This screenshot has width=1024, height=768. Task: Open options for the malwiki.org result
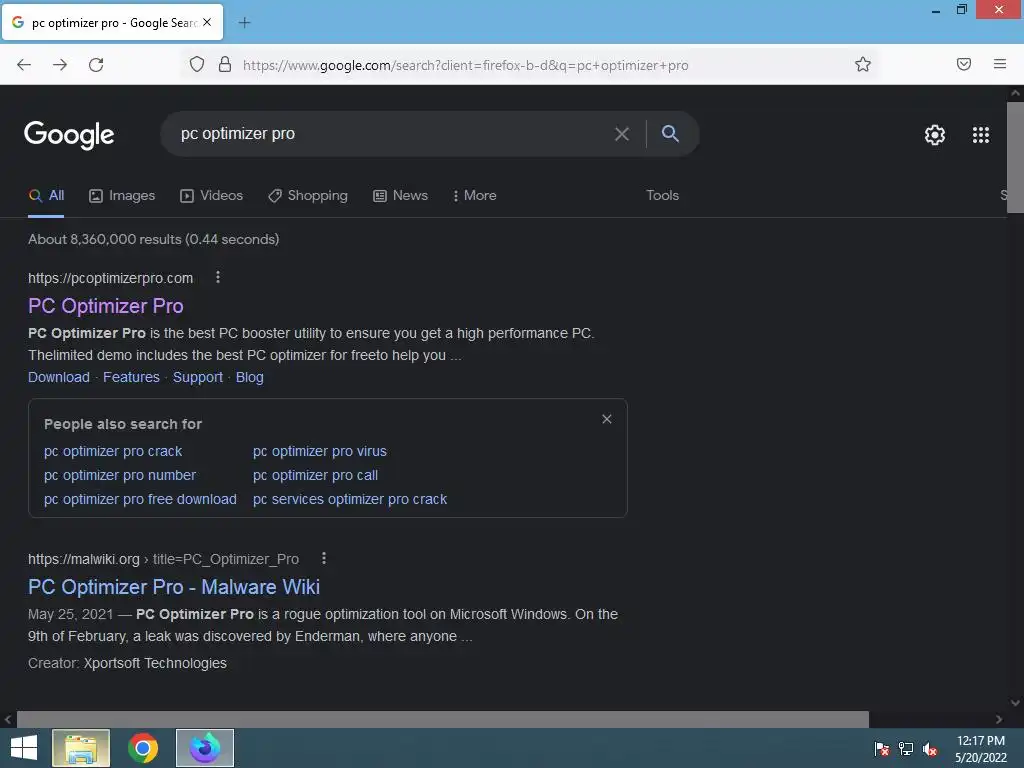click(323, 558)
